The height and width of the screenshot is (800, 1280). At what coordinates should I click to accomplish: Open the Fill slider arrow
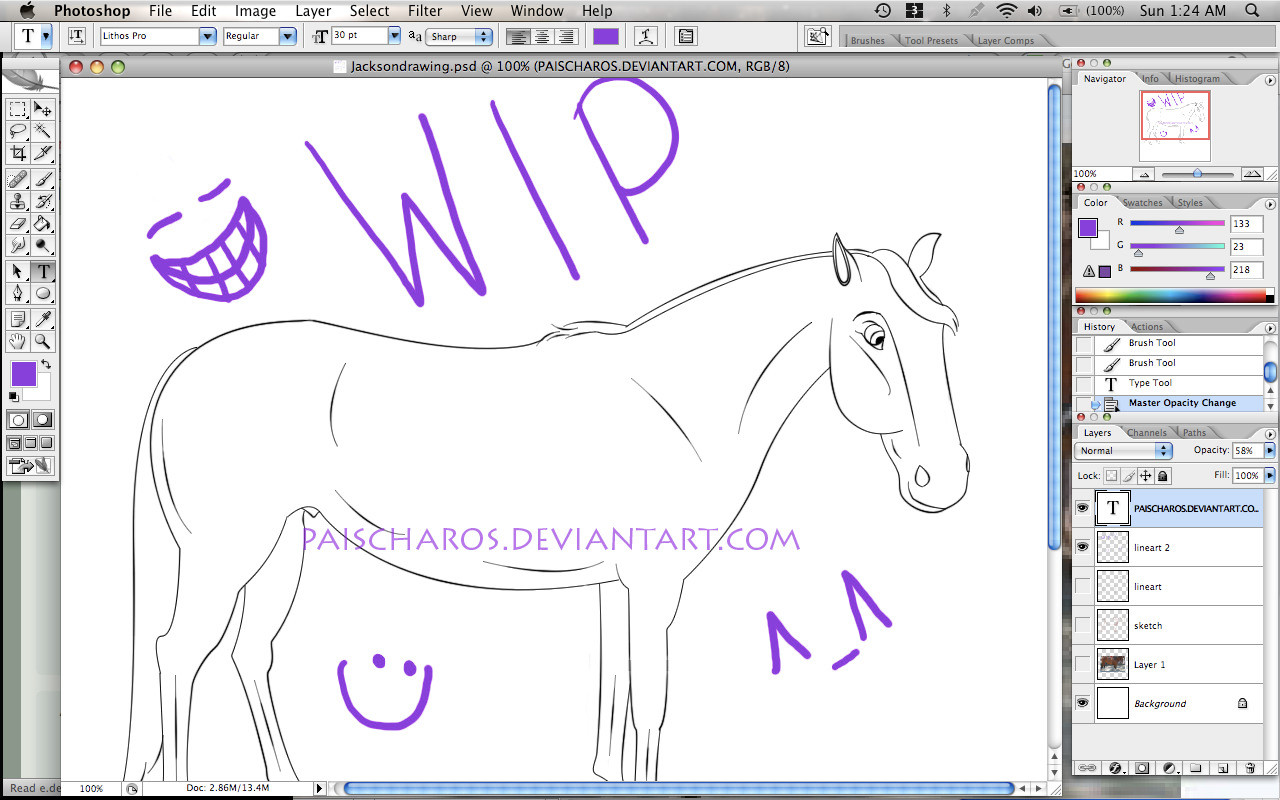1270,476
